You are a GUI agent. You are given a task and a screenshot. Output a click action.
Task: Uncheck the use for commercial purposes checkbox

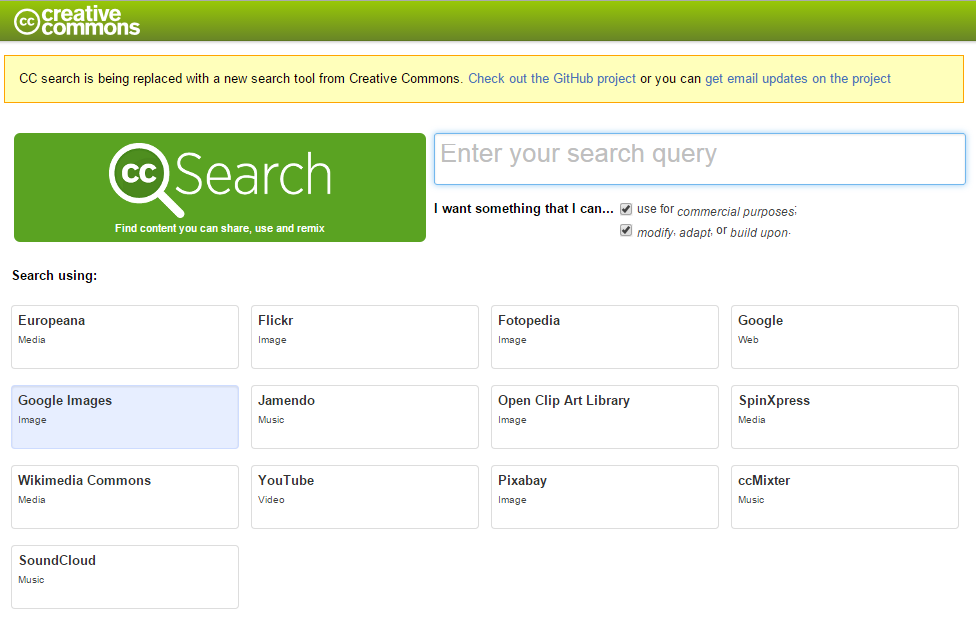tap(626, 209)
